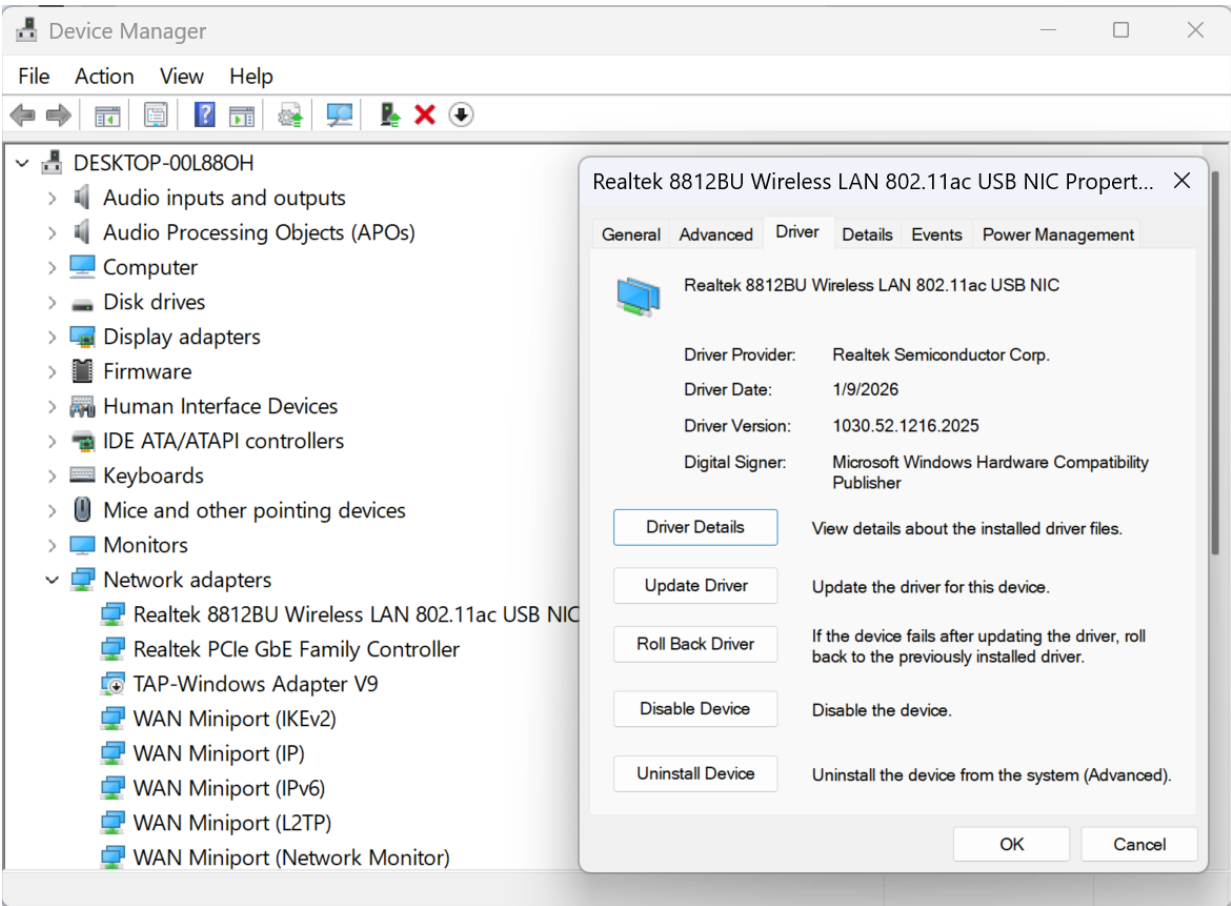Collapse the Network adapters category

click(52, 580)
